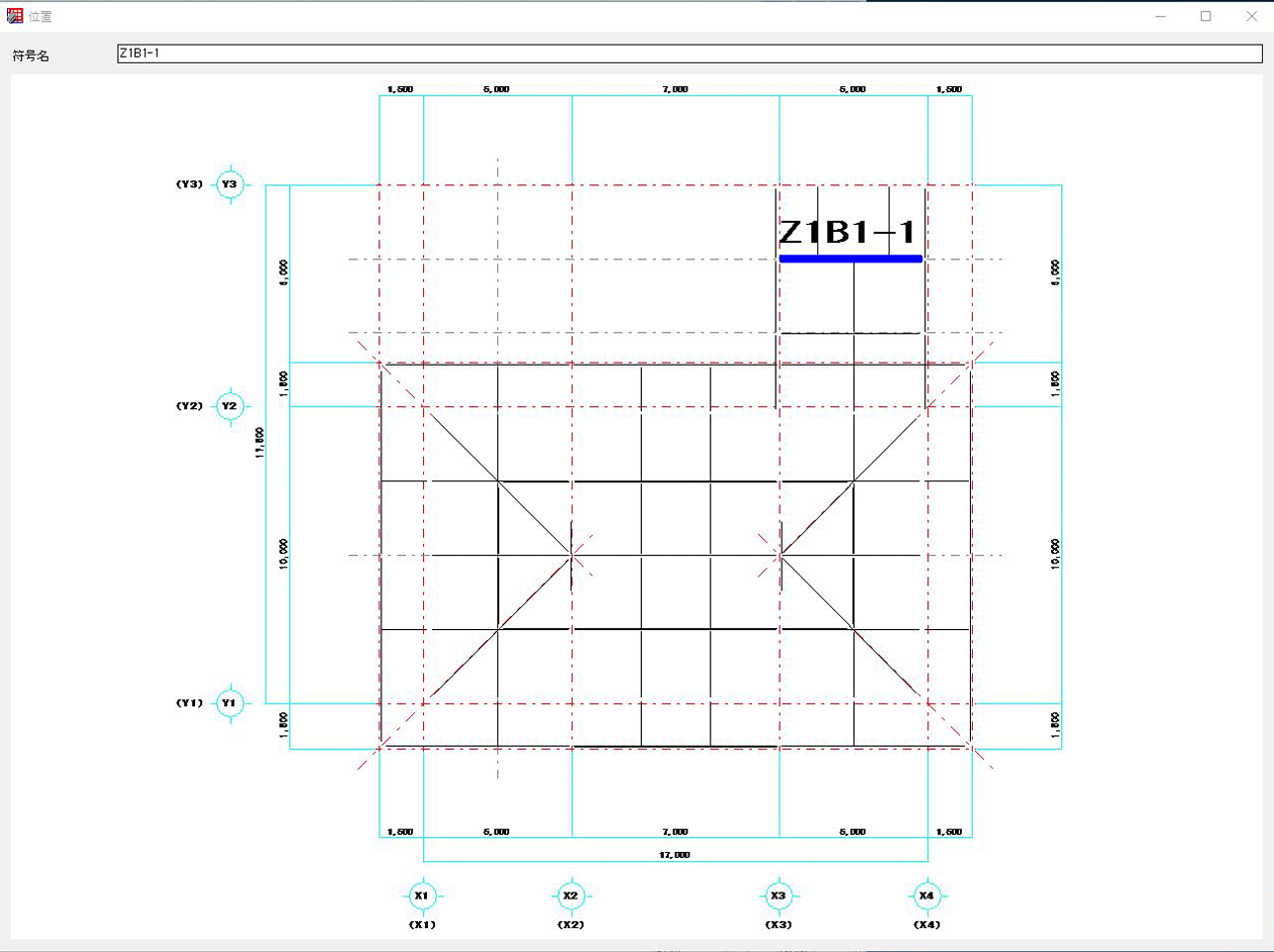Click the 7,000 dimension at the bottom

(x=675, y=832)
